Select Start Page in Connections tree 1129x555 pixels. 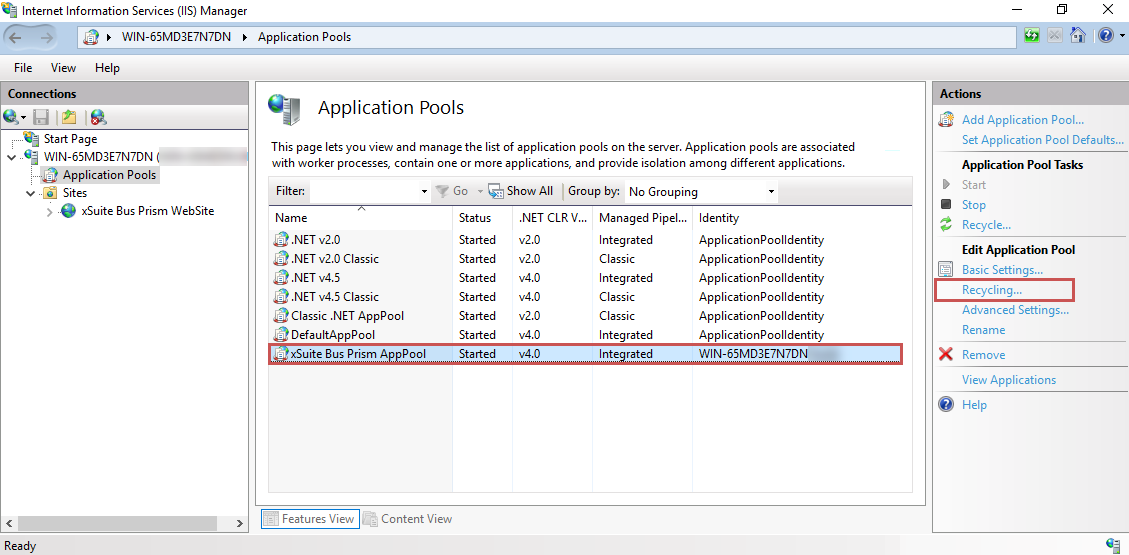click(x=70, y=139)
